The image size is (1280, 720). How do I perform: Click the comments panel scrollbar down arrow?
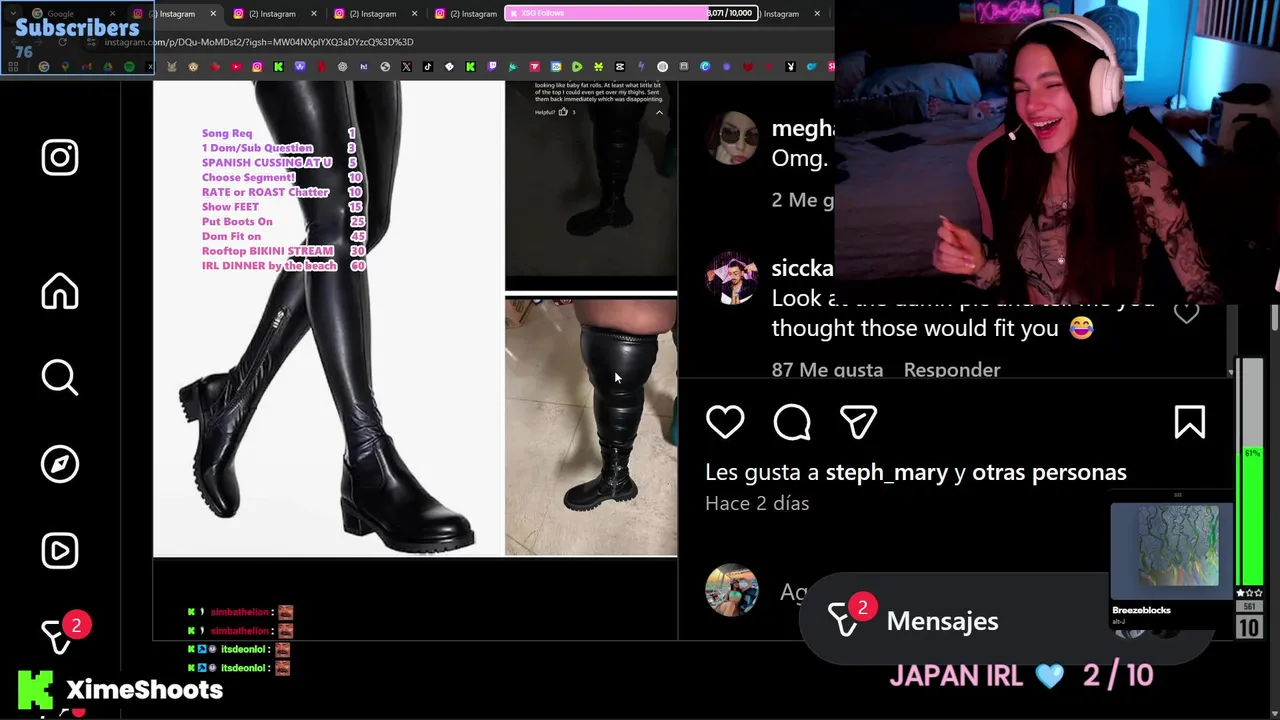coord(1231,372)
